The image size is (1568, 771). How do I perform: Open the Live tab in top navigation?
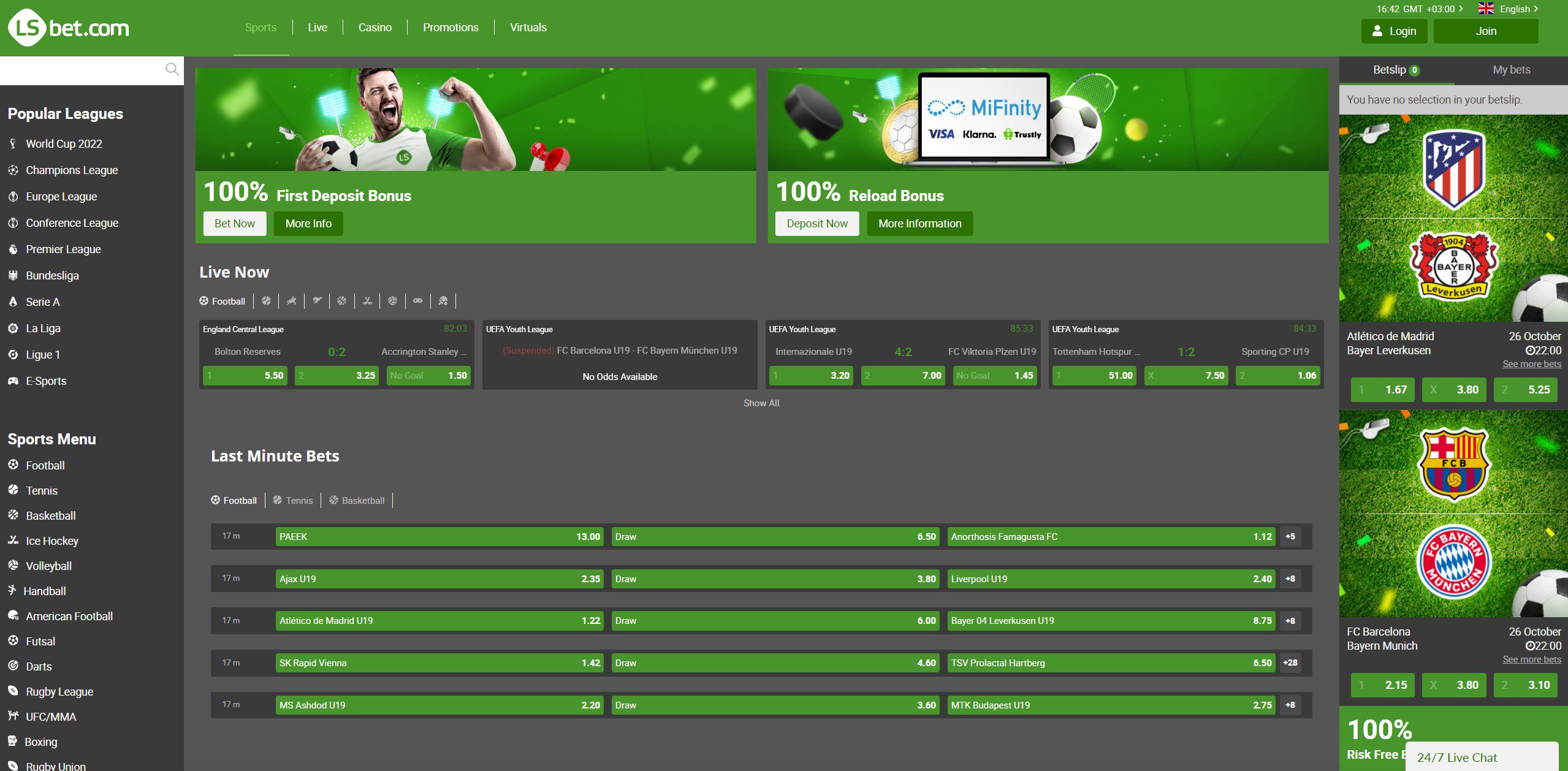click(318, 28)
